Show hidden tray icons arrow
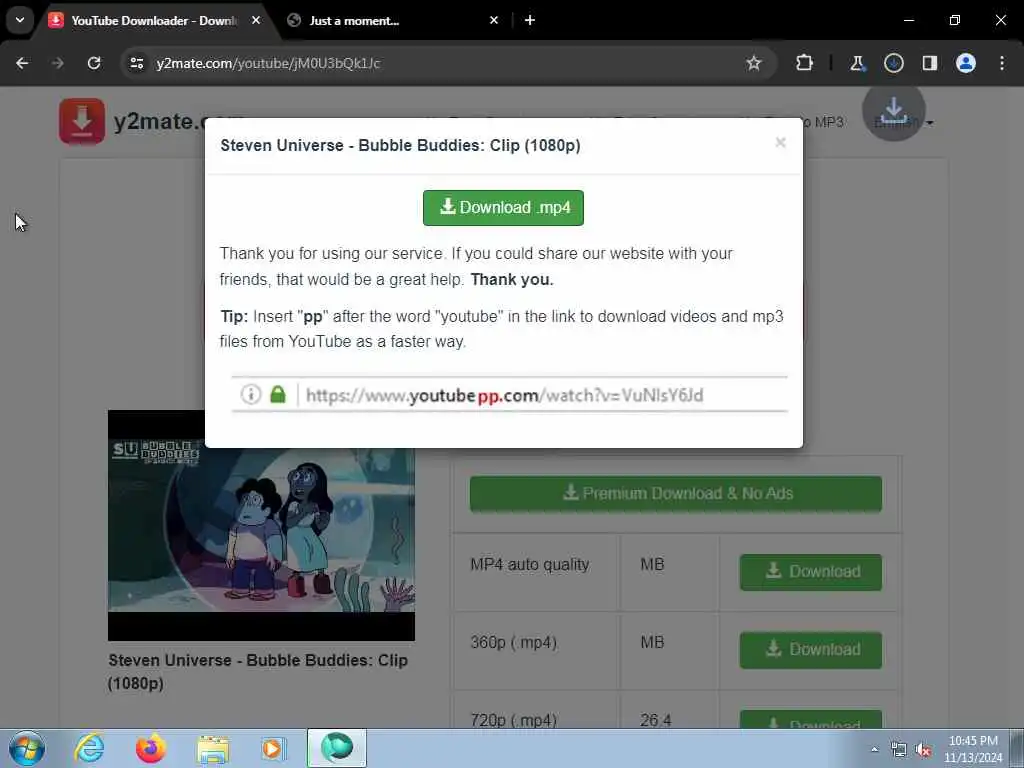The width and height of the screenshot is (1024, 768). tap(874, 749)
